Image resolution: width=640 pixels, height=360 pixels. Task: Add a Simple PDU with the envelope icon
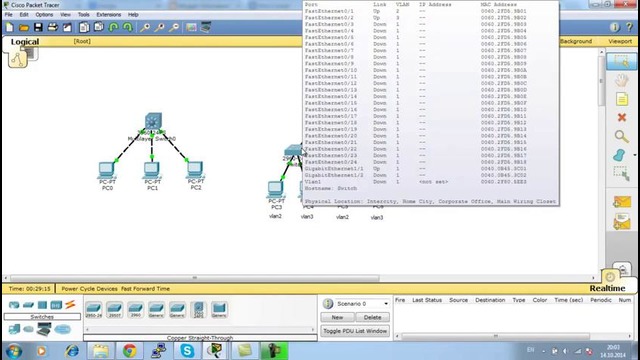click(622, 202)
